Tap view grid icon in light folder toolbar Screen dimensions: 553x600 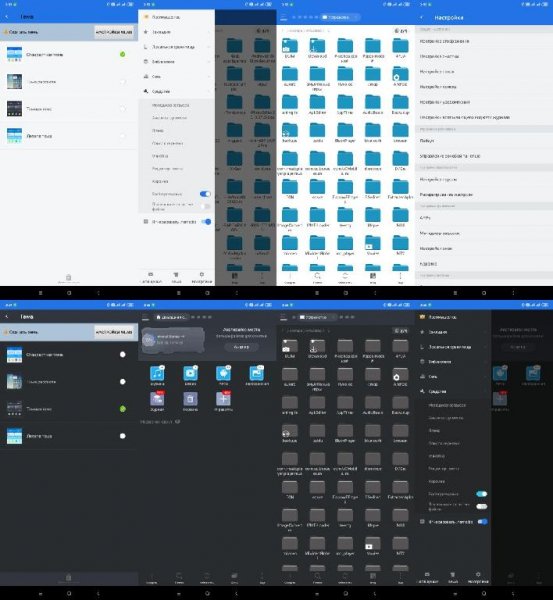(x=373, y=277)
